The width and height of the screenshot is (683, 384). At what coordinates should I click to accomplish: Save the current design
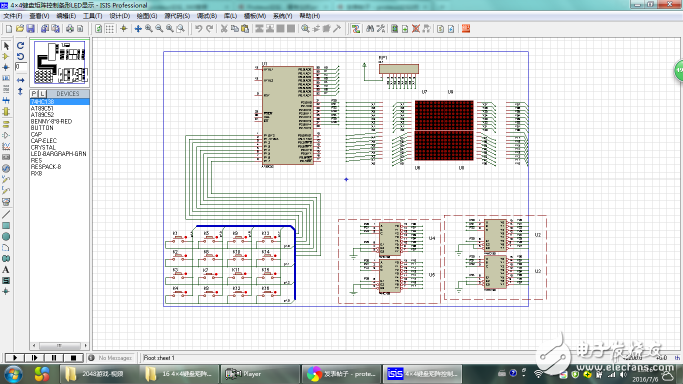click(x=30, y=29)
